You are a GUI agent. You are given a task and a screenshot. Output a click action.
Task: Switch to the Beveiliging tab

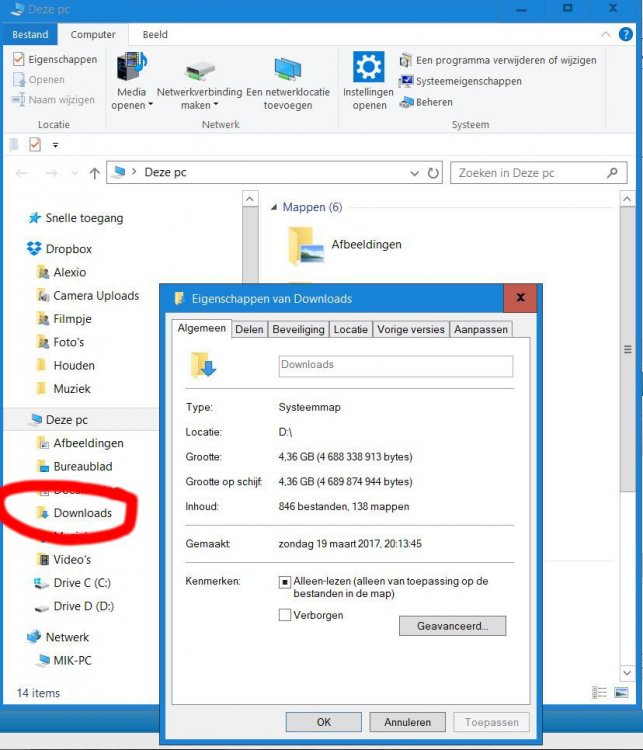(298, 329)
